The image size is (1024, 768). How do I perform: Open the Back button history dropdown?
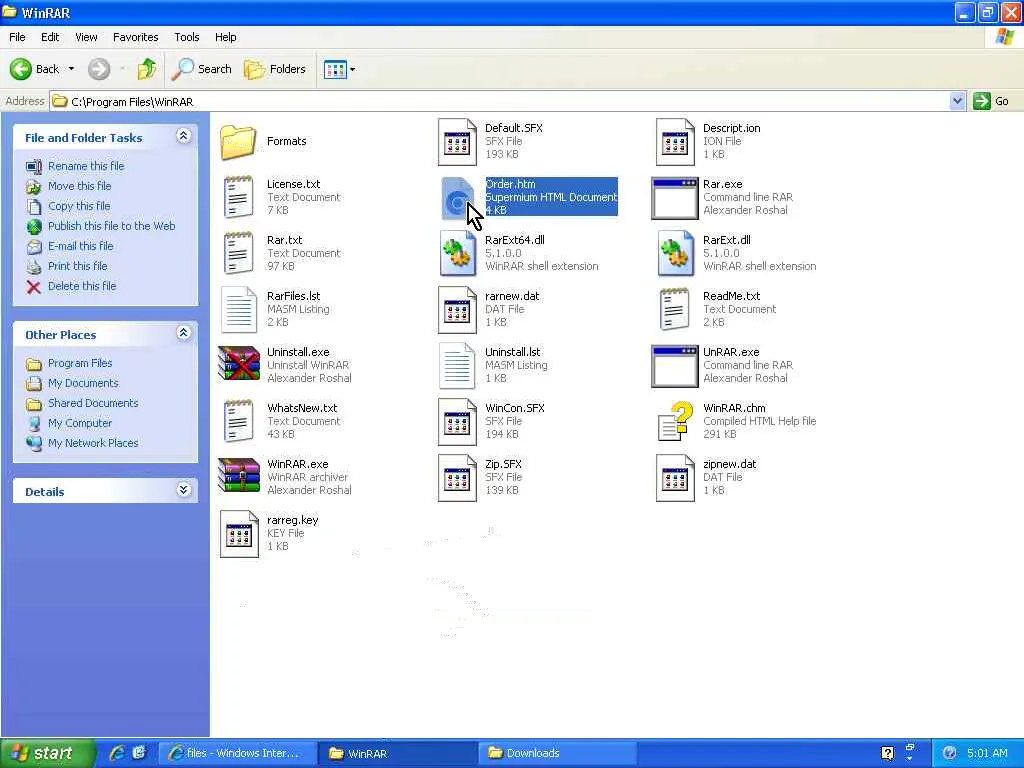click(x=71, y=69)
